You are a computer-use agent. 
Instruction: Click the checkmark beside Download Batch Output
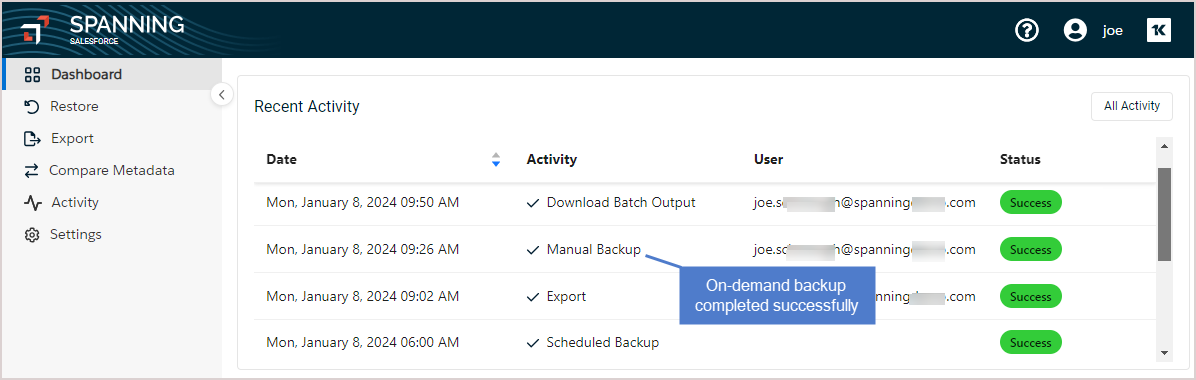pyautogui.click(x=533, y=203)
